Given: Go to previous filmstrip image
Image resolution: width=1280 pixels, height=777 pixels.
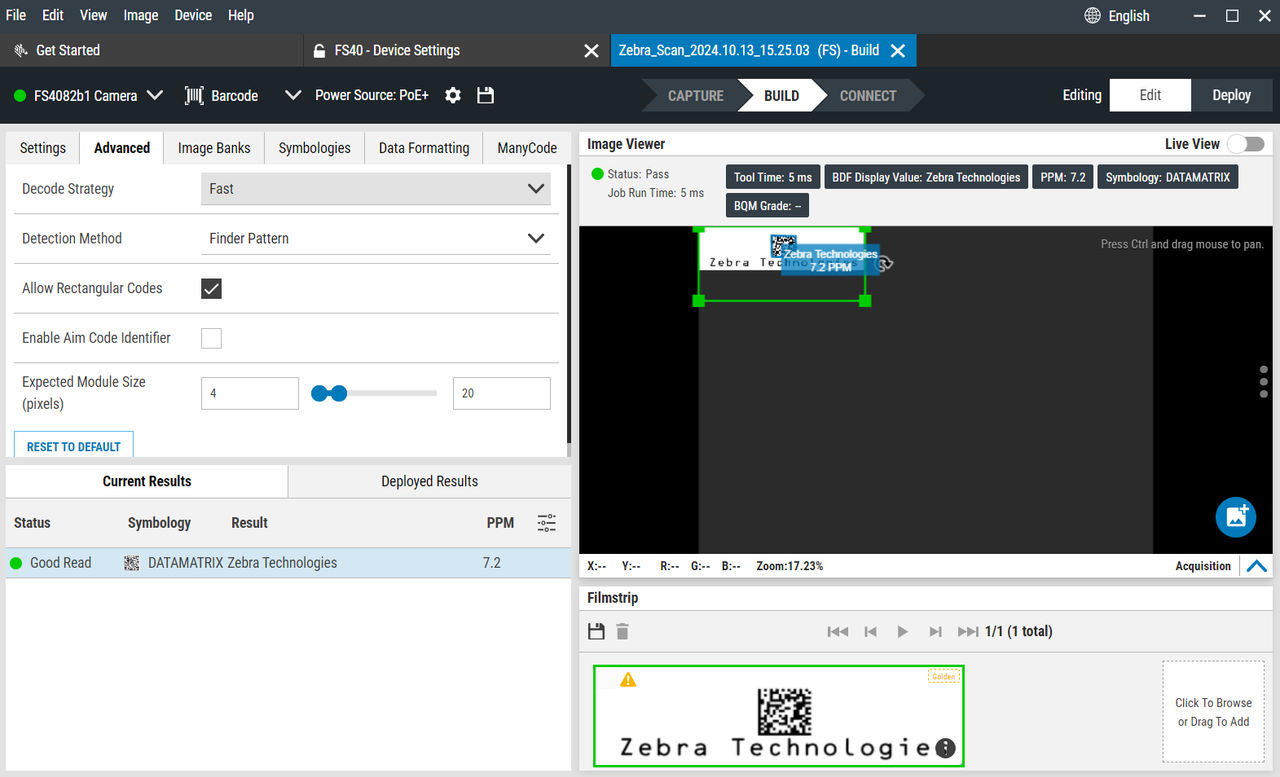Looking at the screenshot, I should [x=870, y=631].
